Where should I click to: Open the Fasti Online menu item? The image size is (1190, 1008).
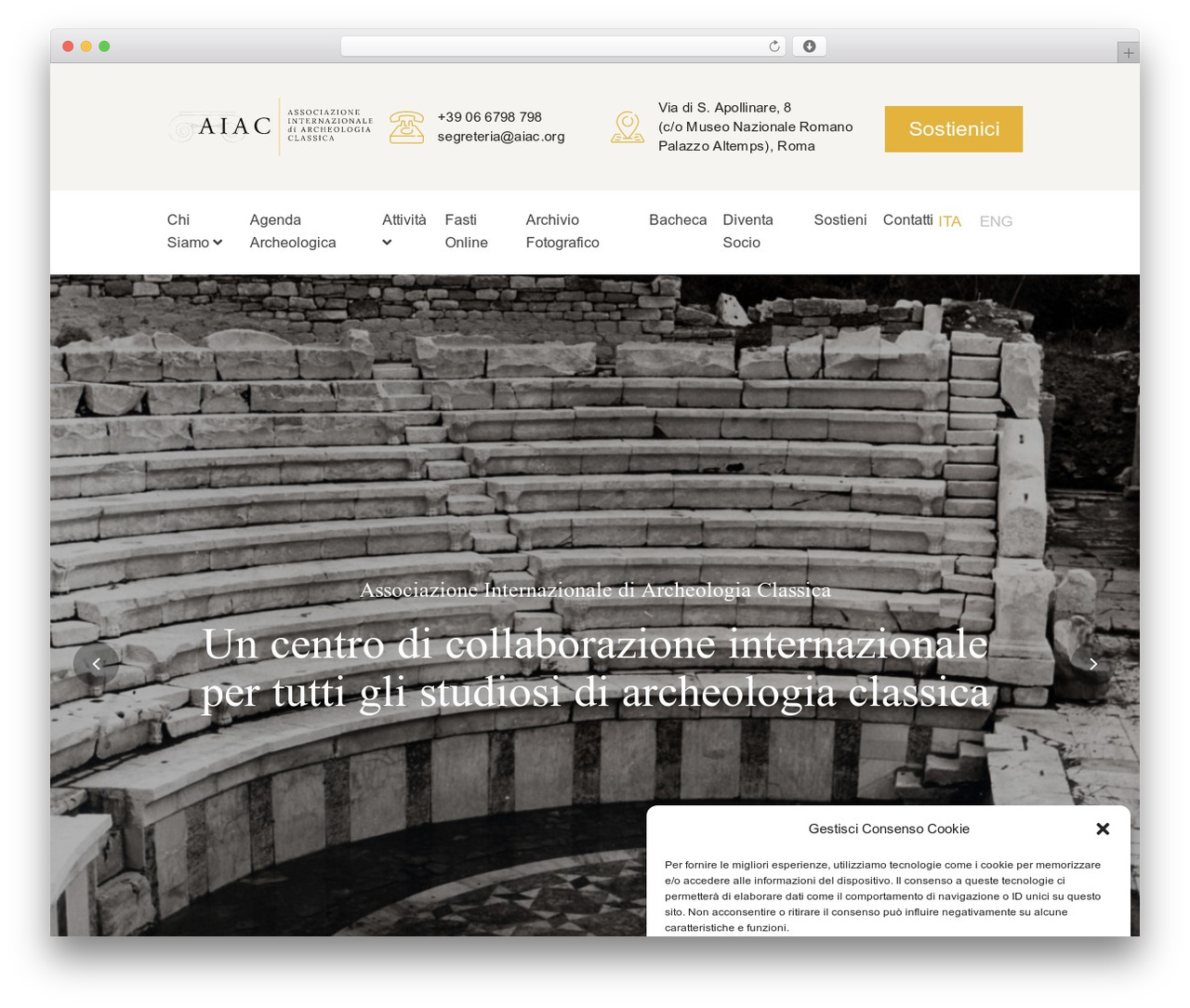pyautogui.click(x=466, y=231)
